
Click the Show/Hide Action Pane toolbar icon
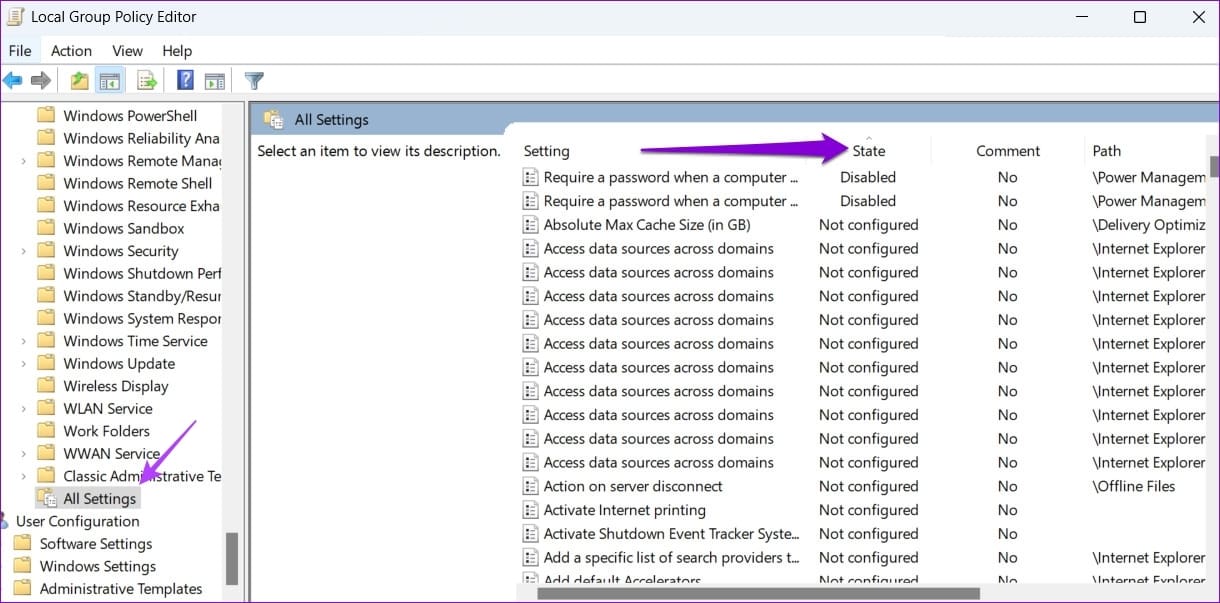click(215, 80)
